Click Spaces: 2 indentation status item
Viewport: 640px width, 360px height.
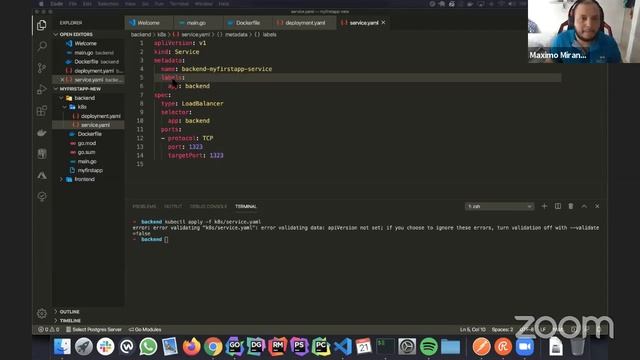tap(502, 329)
